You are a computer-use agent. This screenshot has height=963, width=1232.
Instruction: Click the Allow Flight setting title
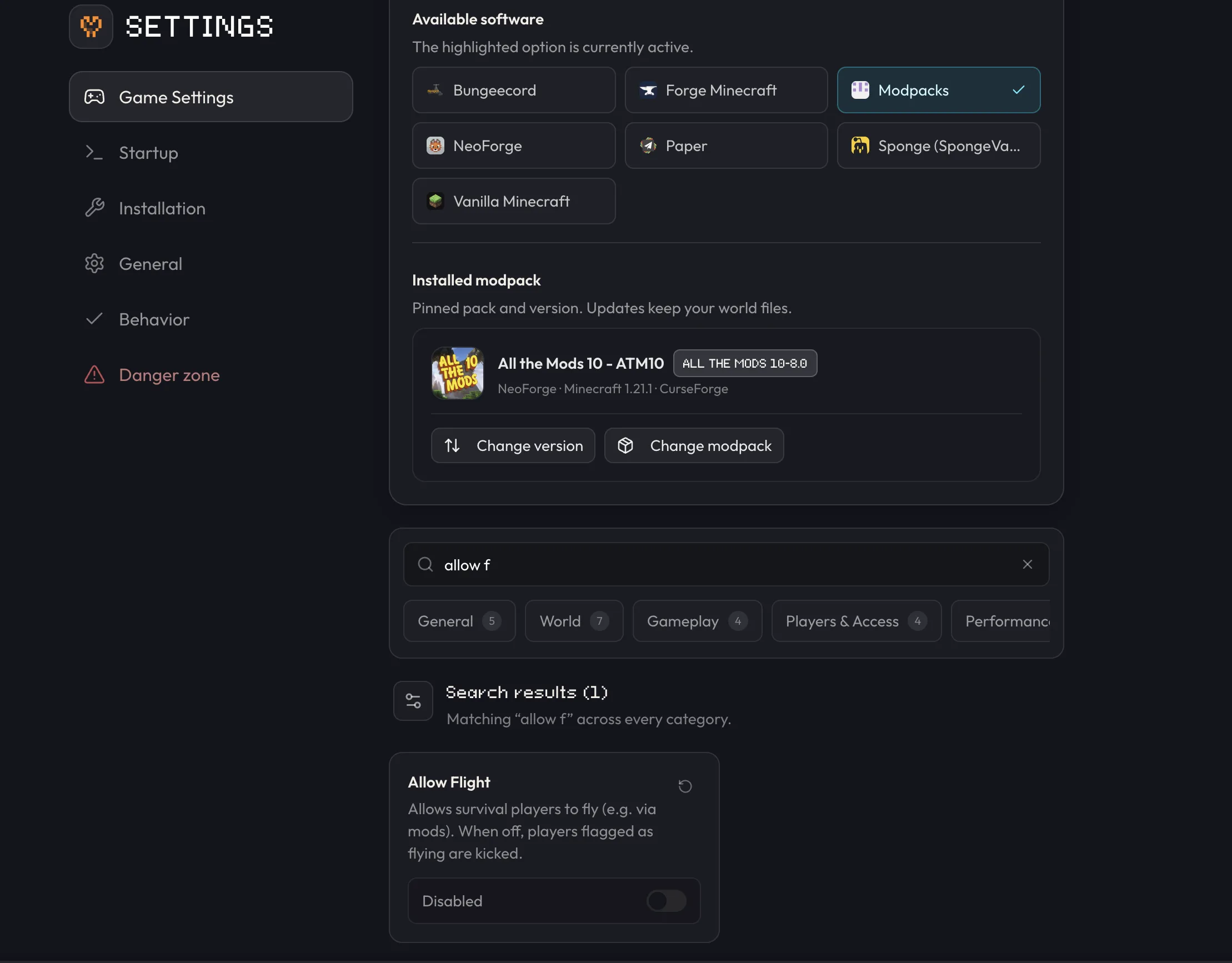pos(449,782)
